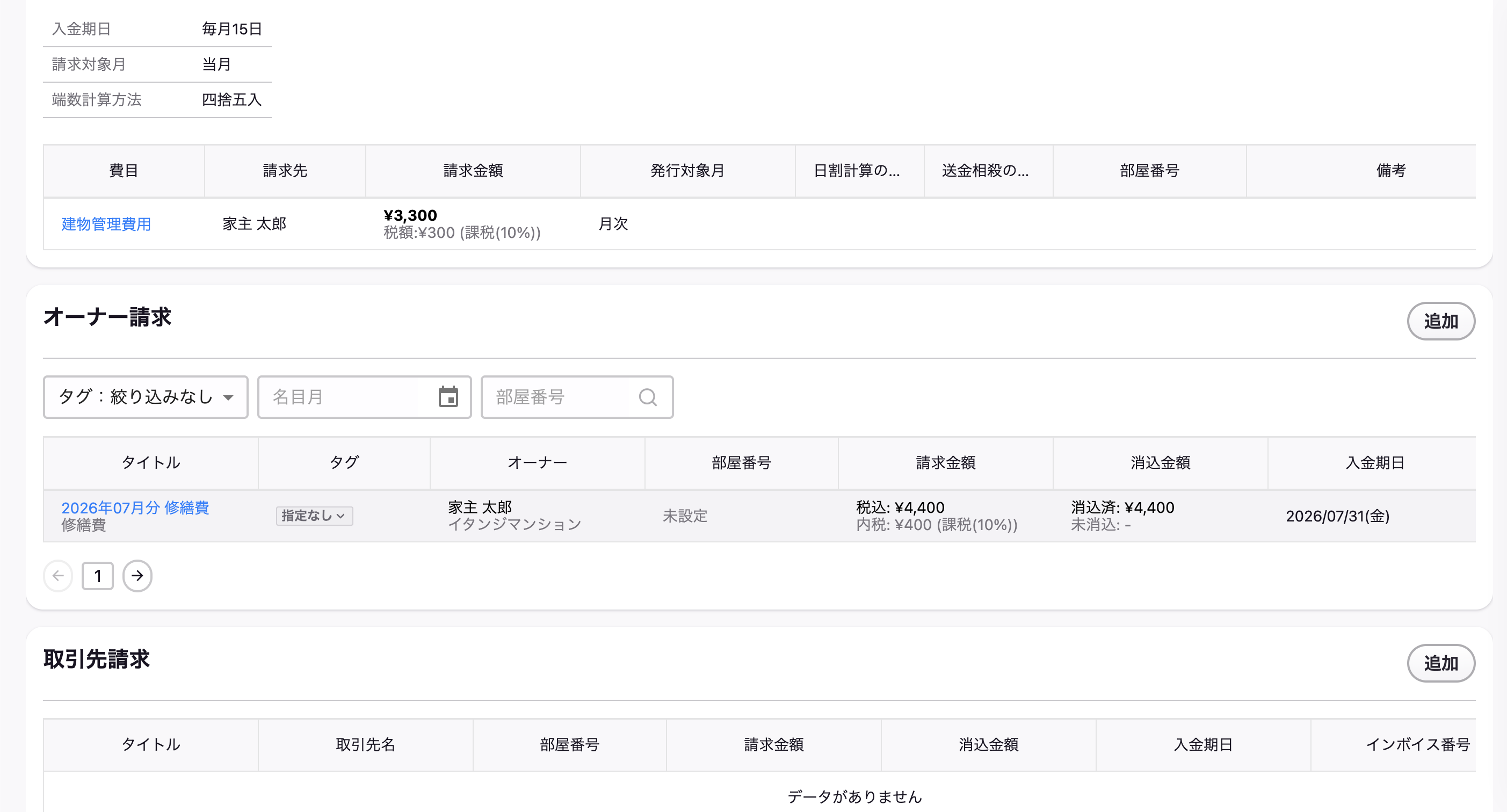The image size is (1507, 812).
Task: Focus the 部屋番号 search input field
Action: pyautogui.click(x=577, y=397)
